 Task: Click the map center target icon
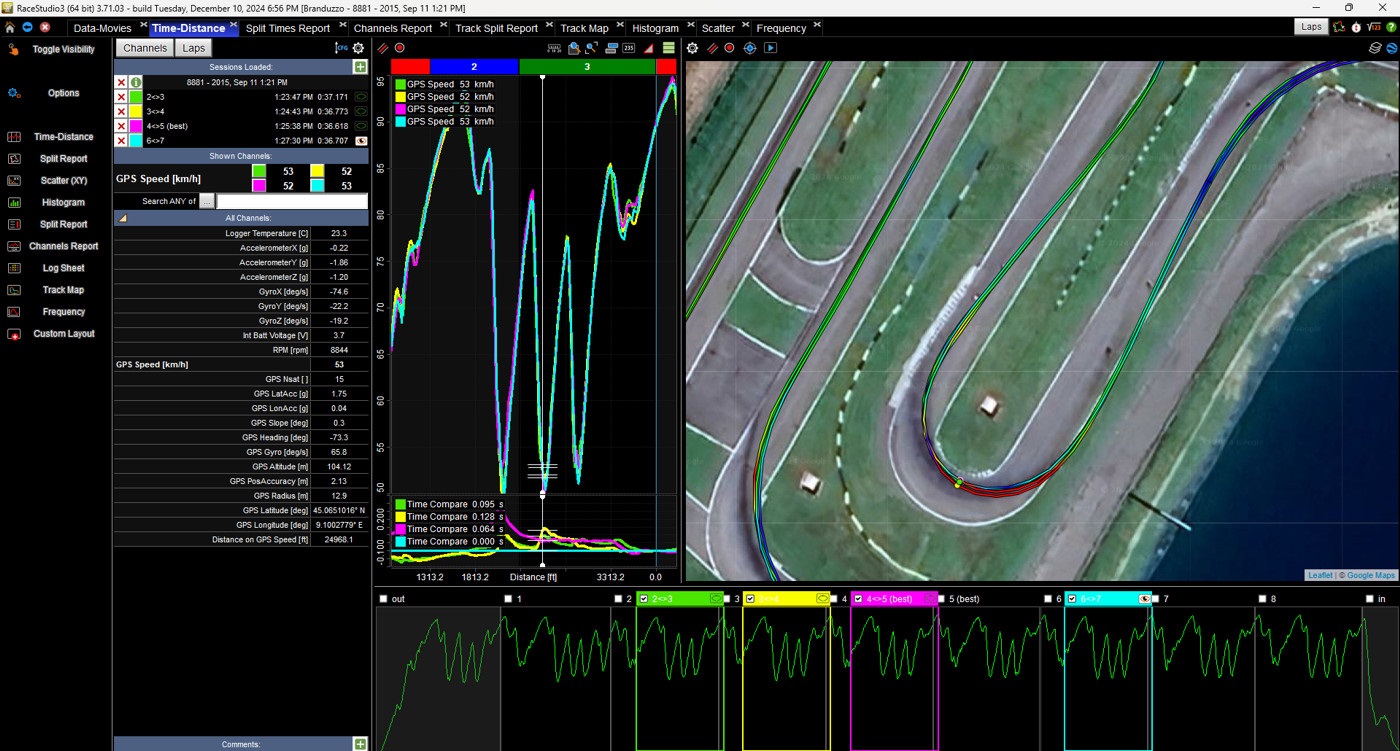(x=750, y=48)
